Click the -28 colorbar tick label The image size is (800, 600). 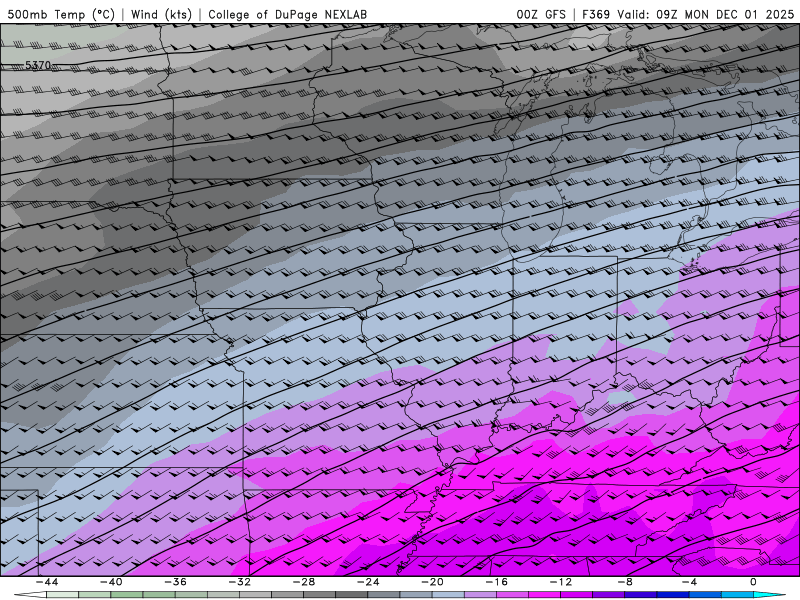[304, 582]
